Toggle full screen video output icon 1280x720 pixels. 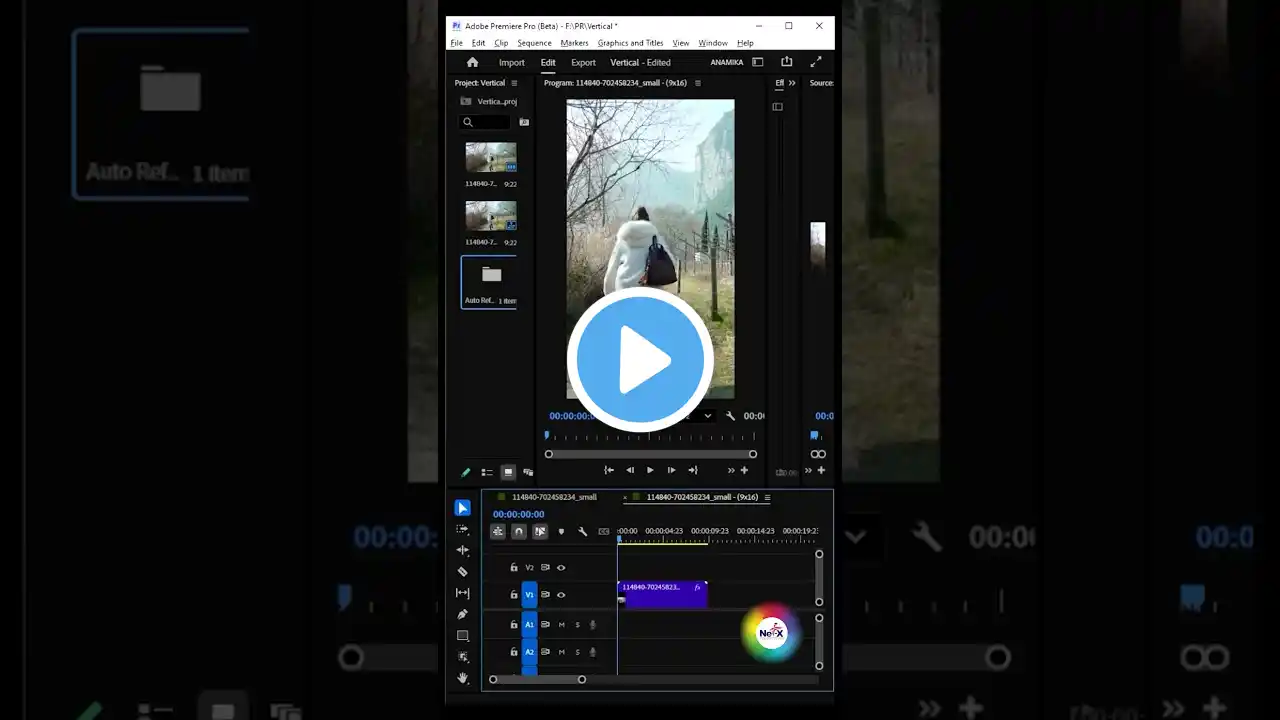click(x=816, y=62)
